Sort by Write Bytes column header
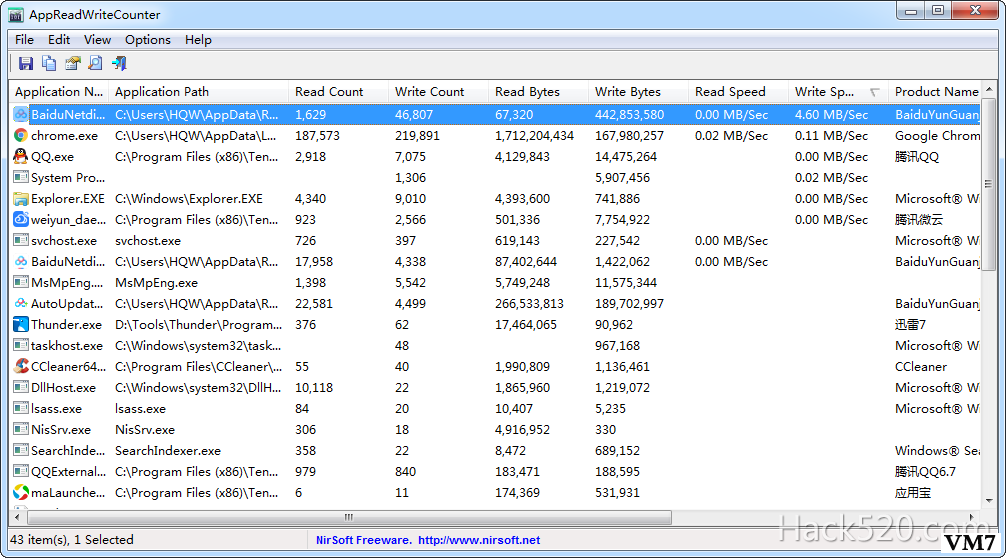The height and width of the screenshot is (558, 1006). [638, 92]
